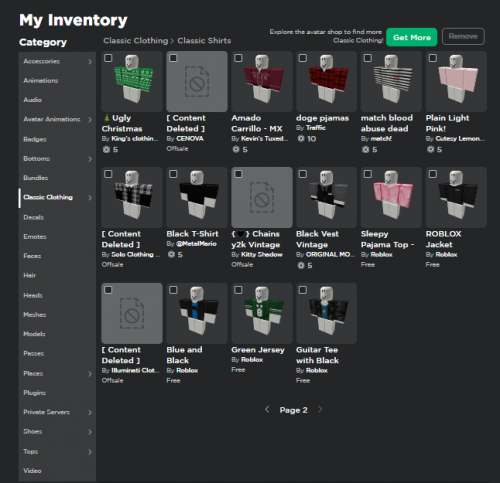The height and width of the screenshot is (483, 500).
Task: Click the Black T-Shirt thumbnail image
Action: (197, 197)
